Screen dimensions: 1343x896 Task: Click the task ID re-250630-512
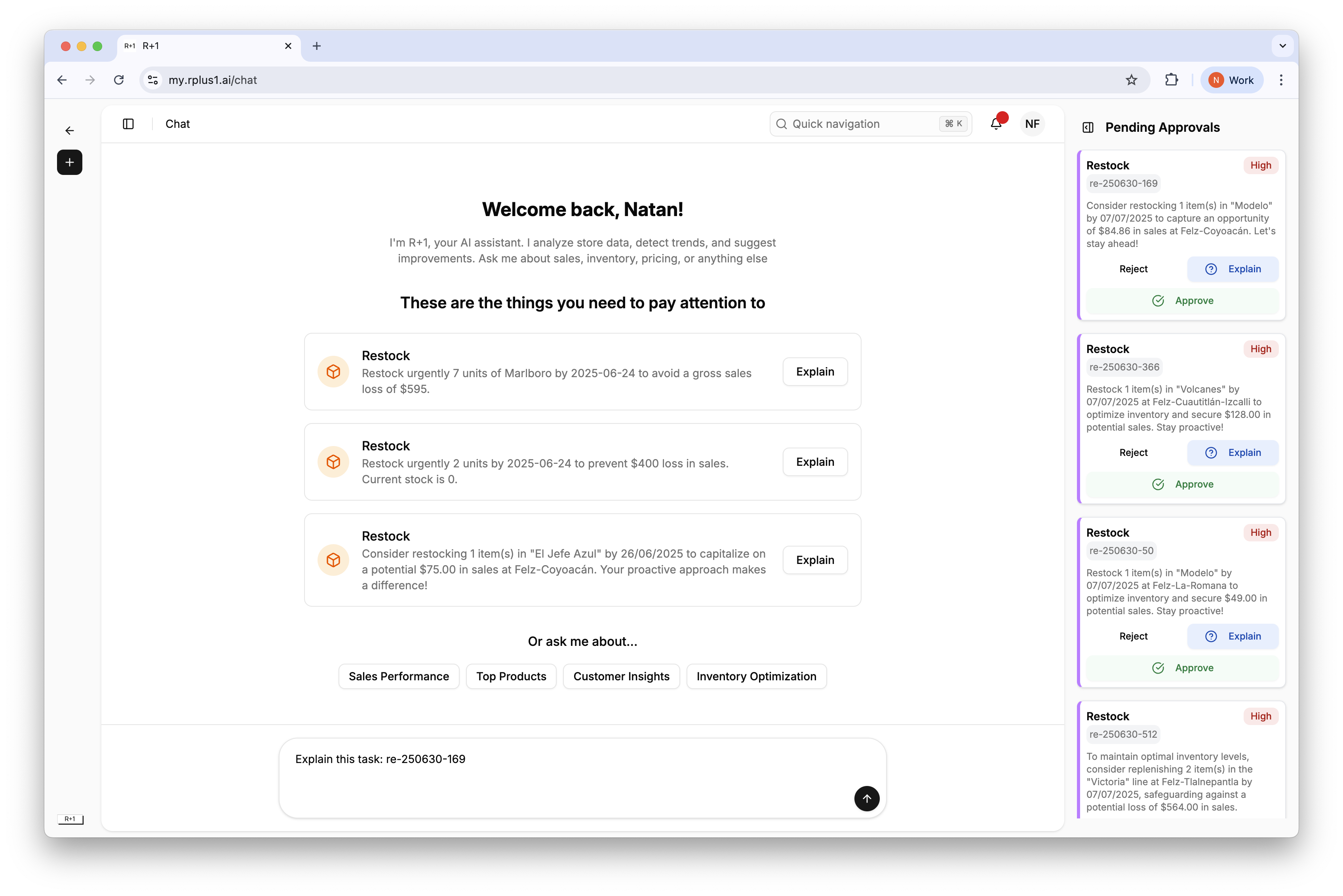click(1123, 734)
